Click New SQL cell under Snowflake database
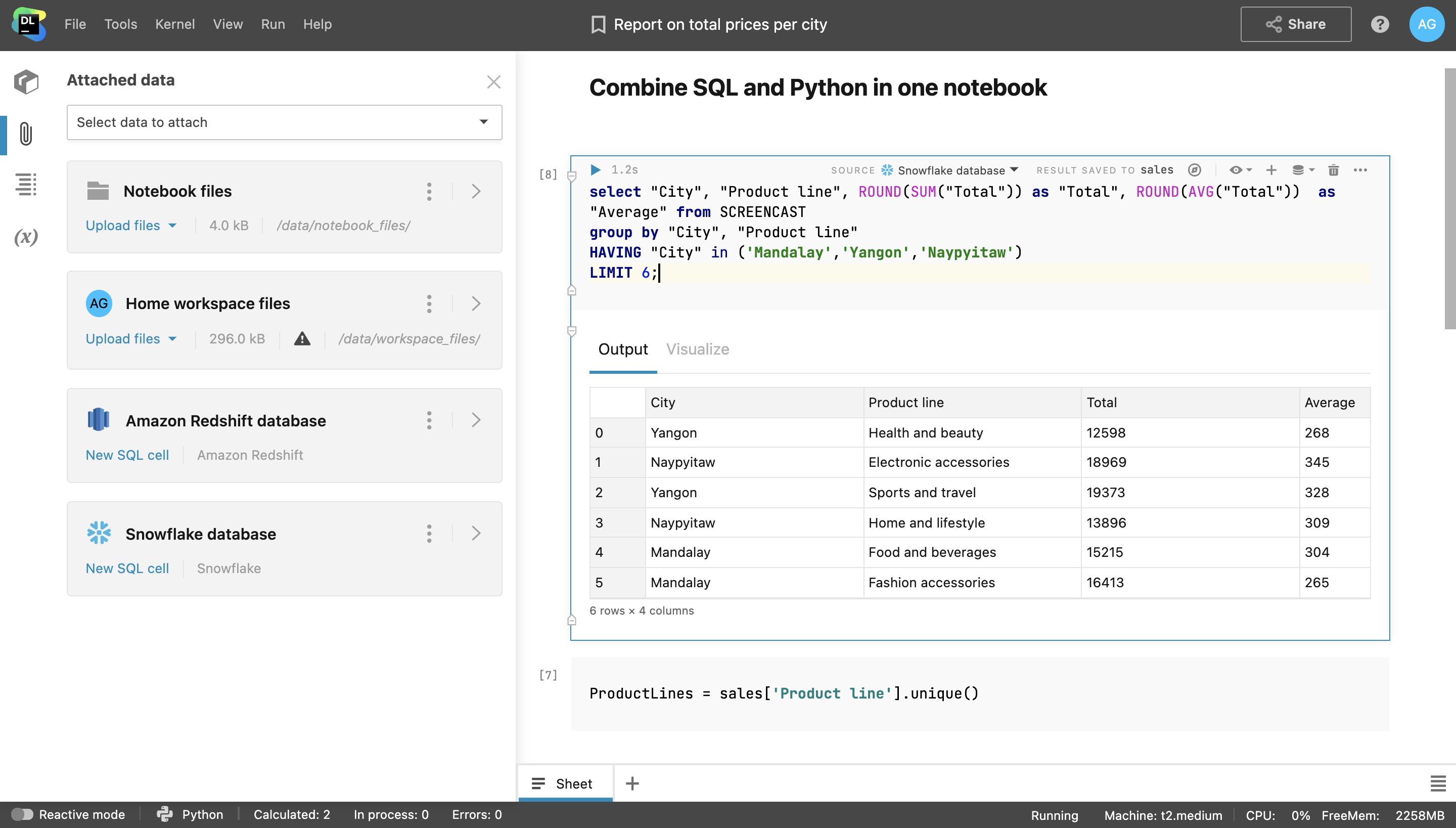 click(x=127, y=568)
